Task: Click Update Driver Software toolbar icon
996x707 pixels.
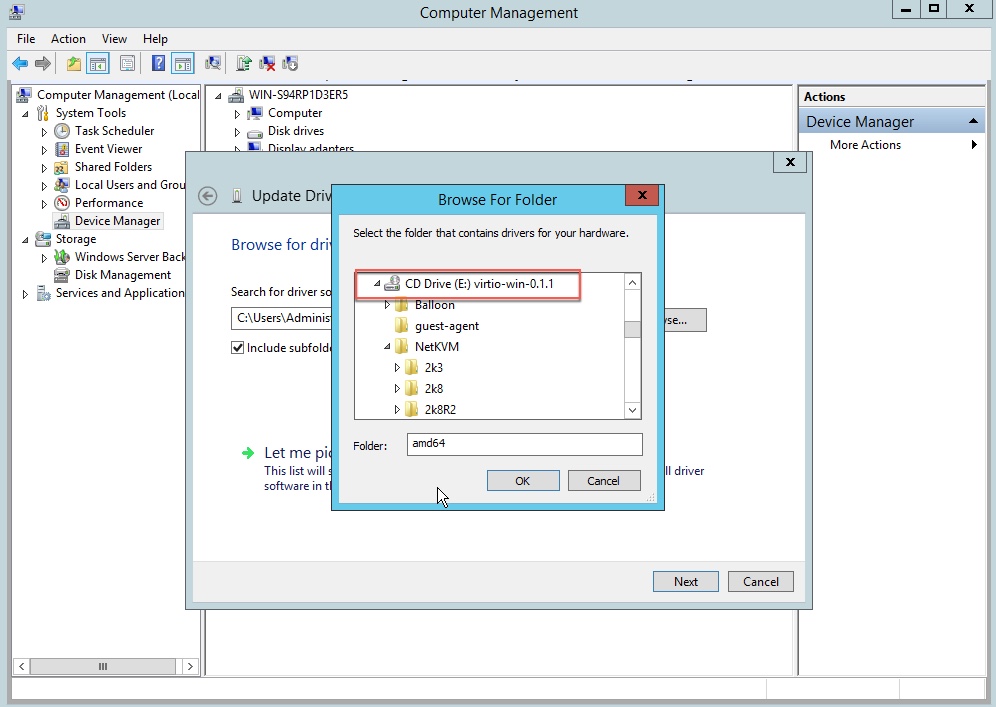Action: coord(243,64)
